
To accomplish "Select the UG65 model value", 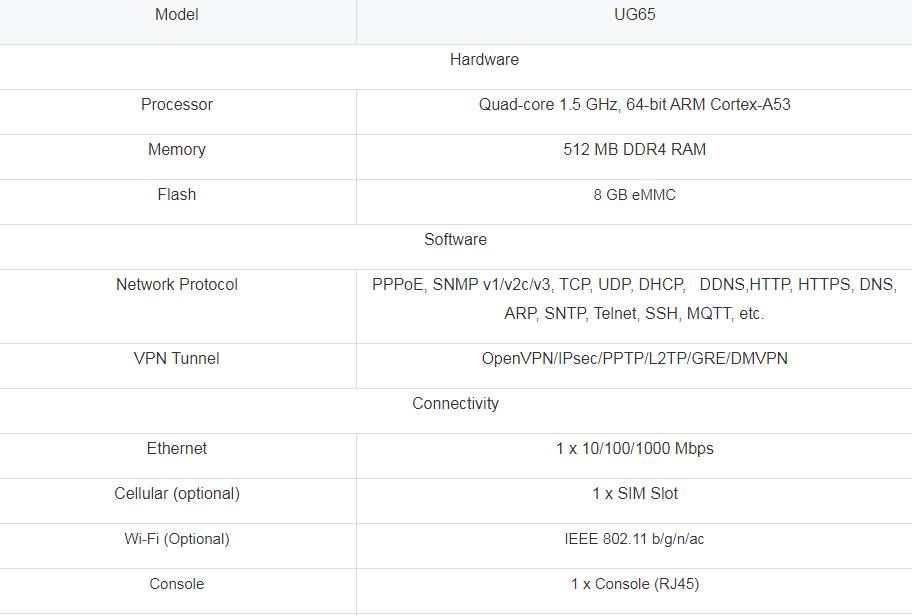I will (x=635, y=15).
